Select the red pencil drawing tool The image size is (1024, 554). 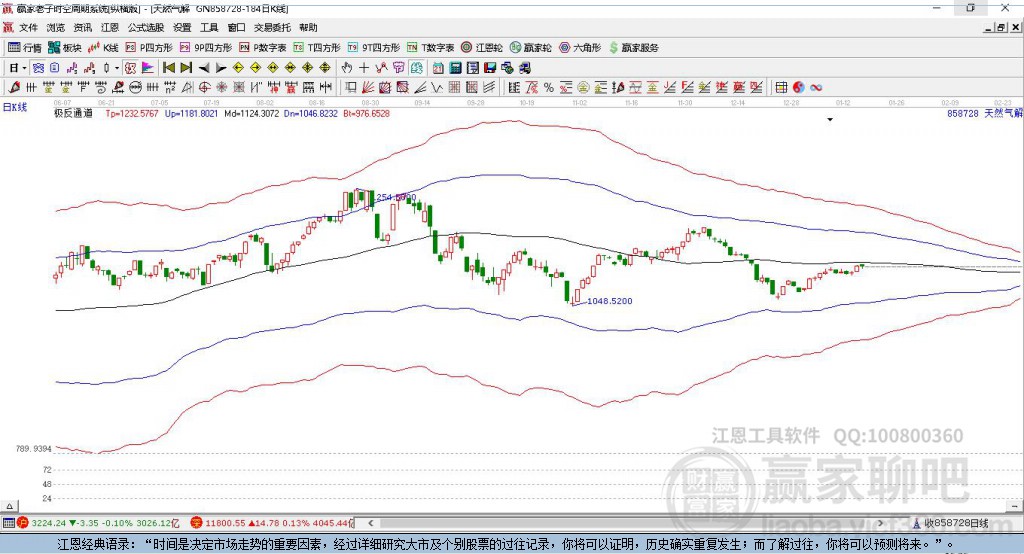[x=14, y=88]
